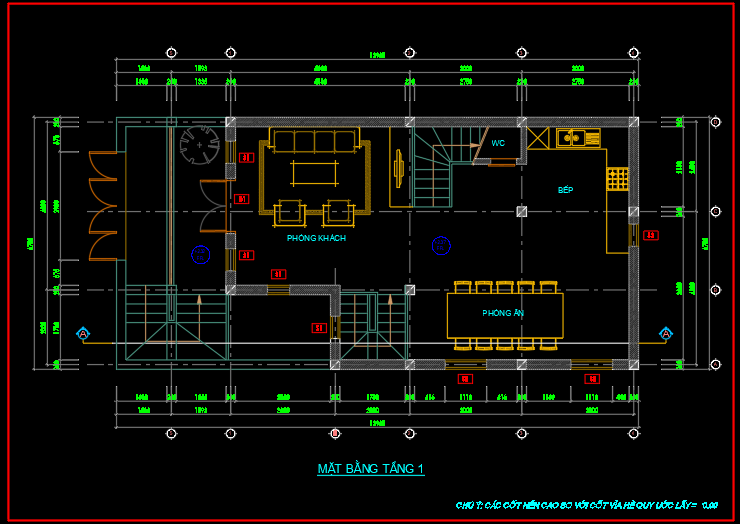Click the blue level circle on porch
Image resolution: width=740 pixels, height=524 pixels.
[x=201, y=253]
